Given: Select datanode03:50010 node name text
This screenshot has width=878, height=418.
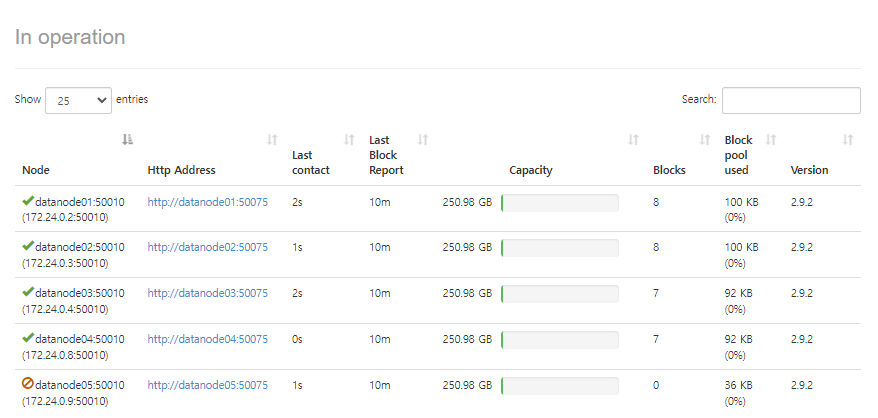Looking at the screenshot, I should point(80,293).
